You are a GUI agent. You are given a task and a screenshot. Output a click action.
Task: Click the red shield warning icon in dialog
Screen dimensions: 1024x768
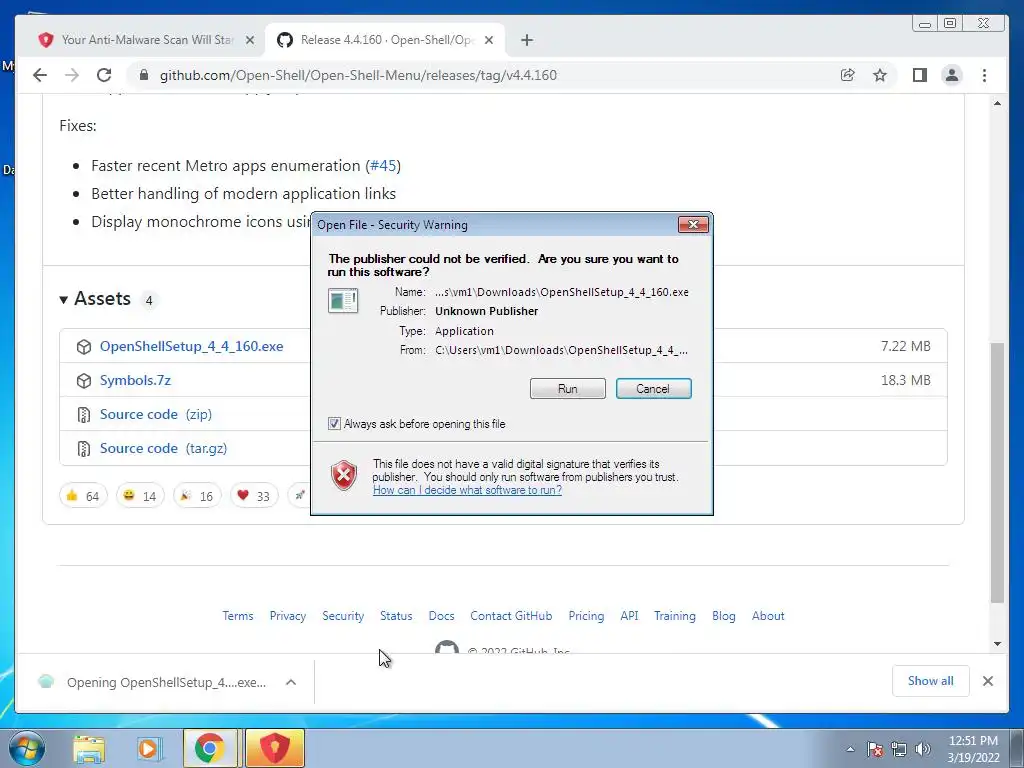tap(344, 475)
